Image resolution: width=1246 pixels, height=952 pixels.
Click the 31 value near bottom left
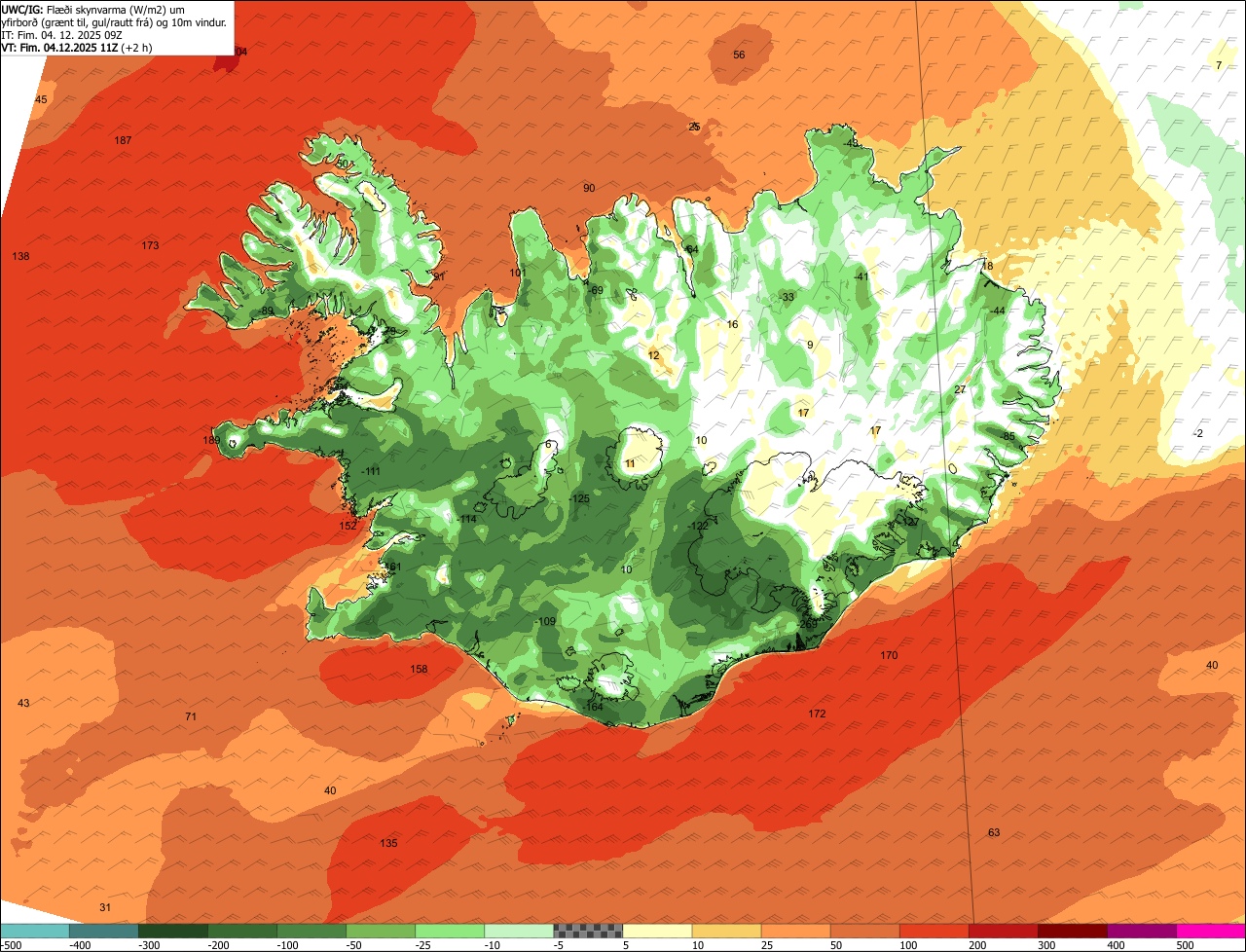105,907
